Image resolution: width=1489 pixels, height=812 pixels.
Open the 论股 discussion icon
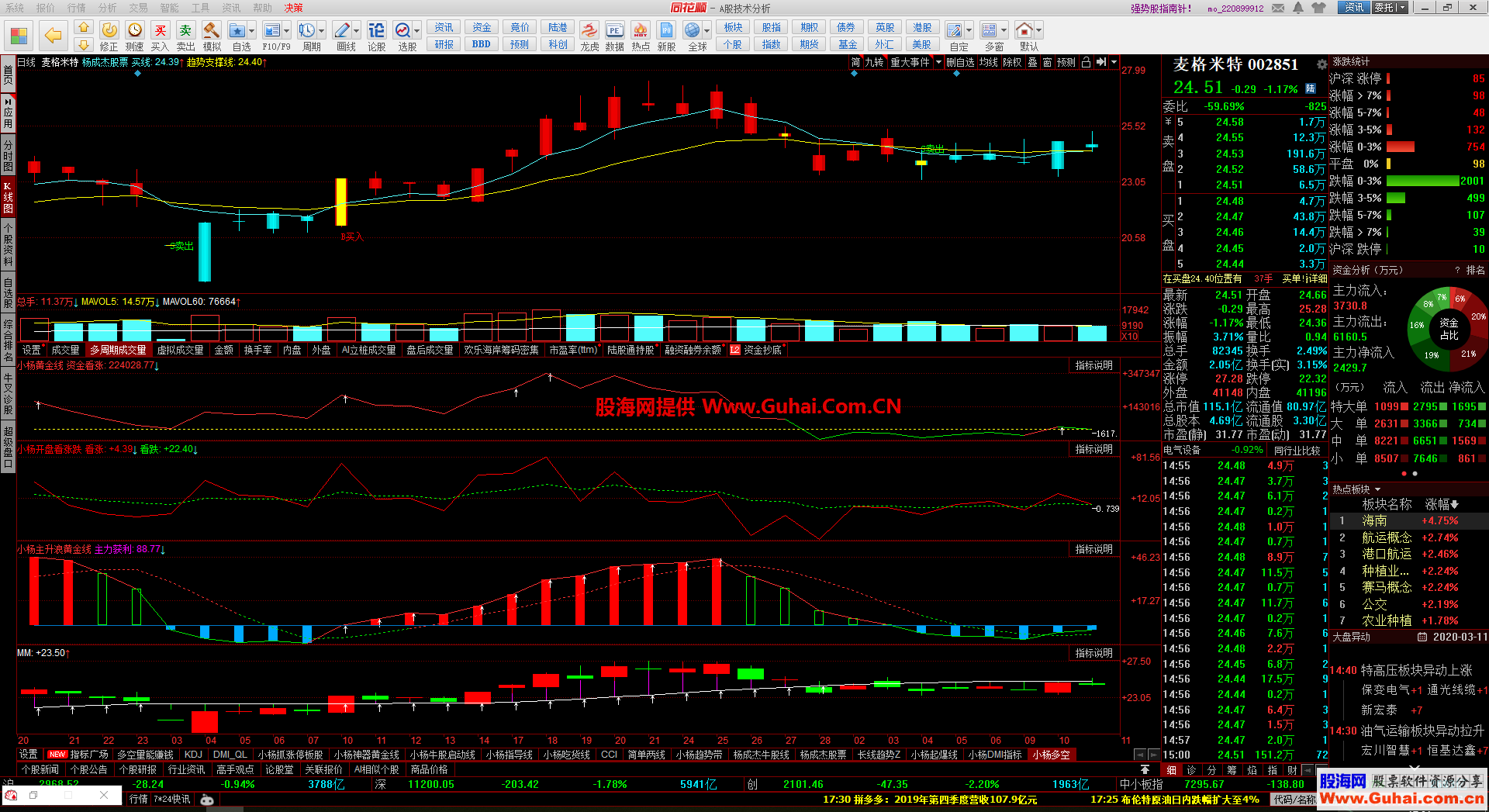click(x=377, y=30)
